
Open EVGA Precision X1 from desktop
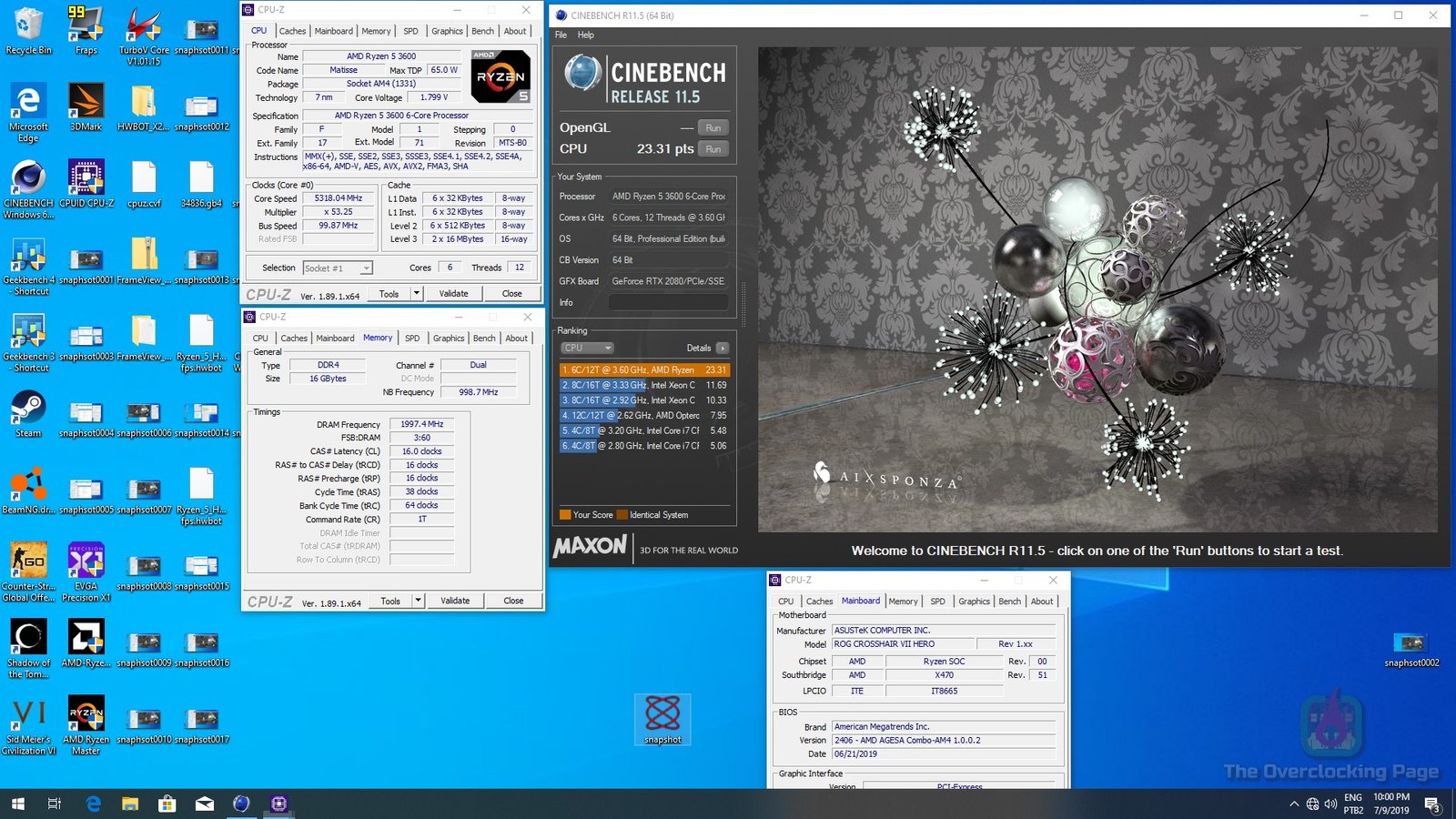pos(86,560)
